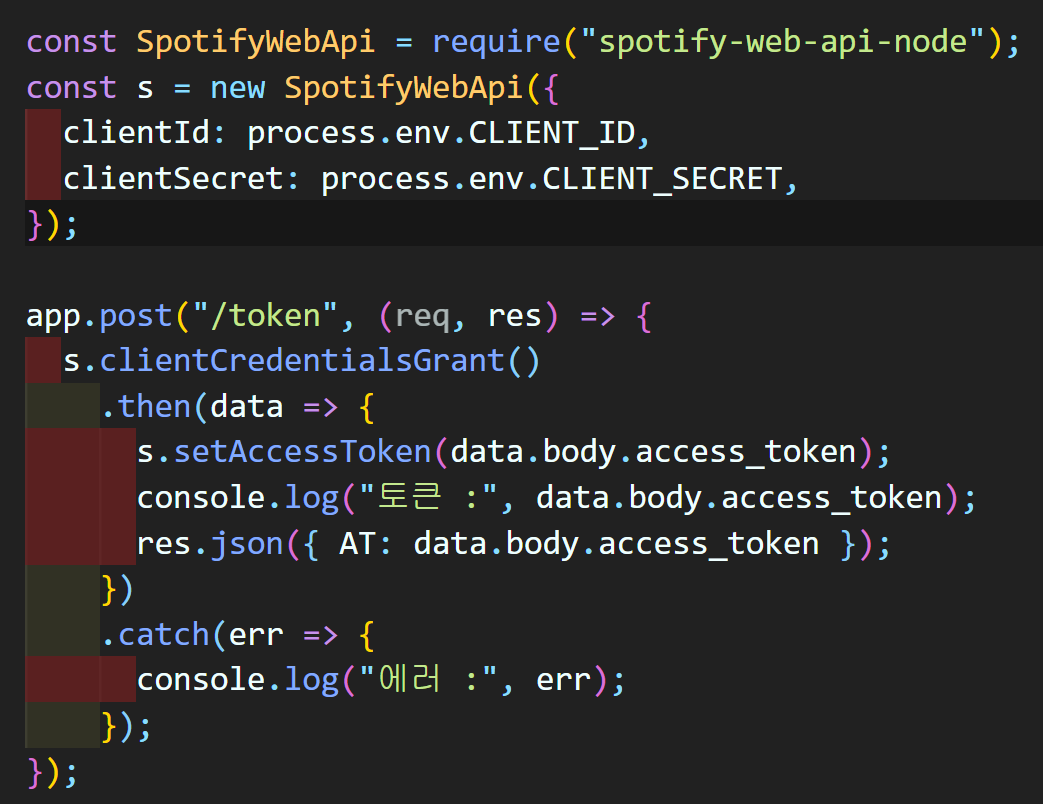The image size is (1043, 804).
Task: Click the "에러 :" string literal
Action: click(428, 680)
